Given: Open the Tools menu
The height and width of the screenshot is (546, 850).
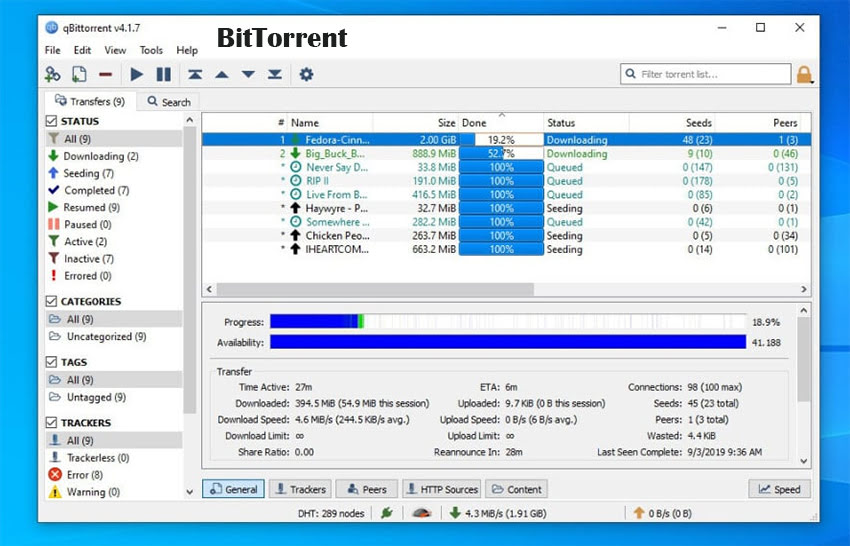Looking at the screenshot, I should click(151, 50).
